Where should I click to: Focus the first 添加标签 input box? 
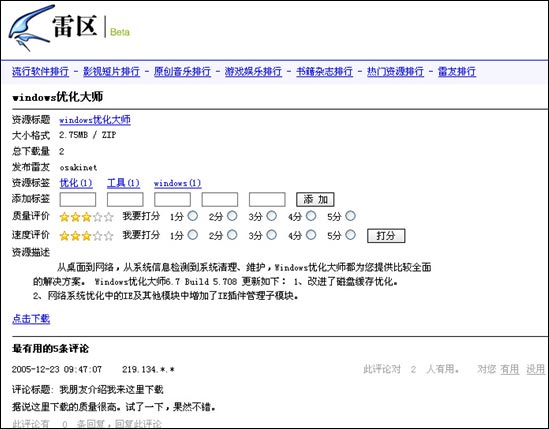78,199
